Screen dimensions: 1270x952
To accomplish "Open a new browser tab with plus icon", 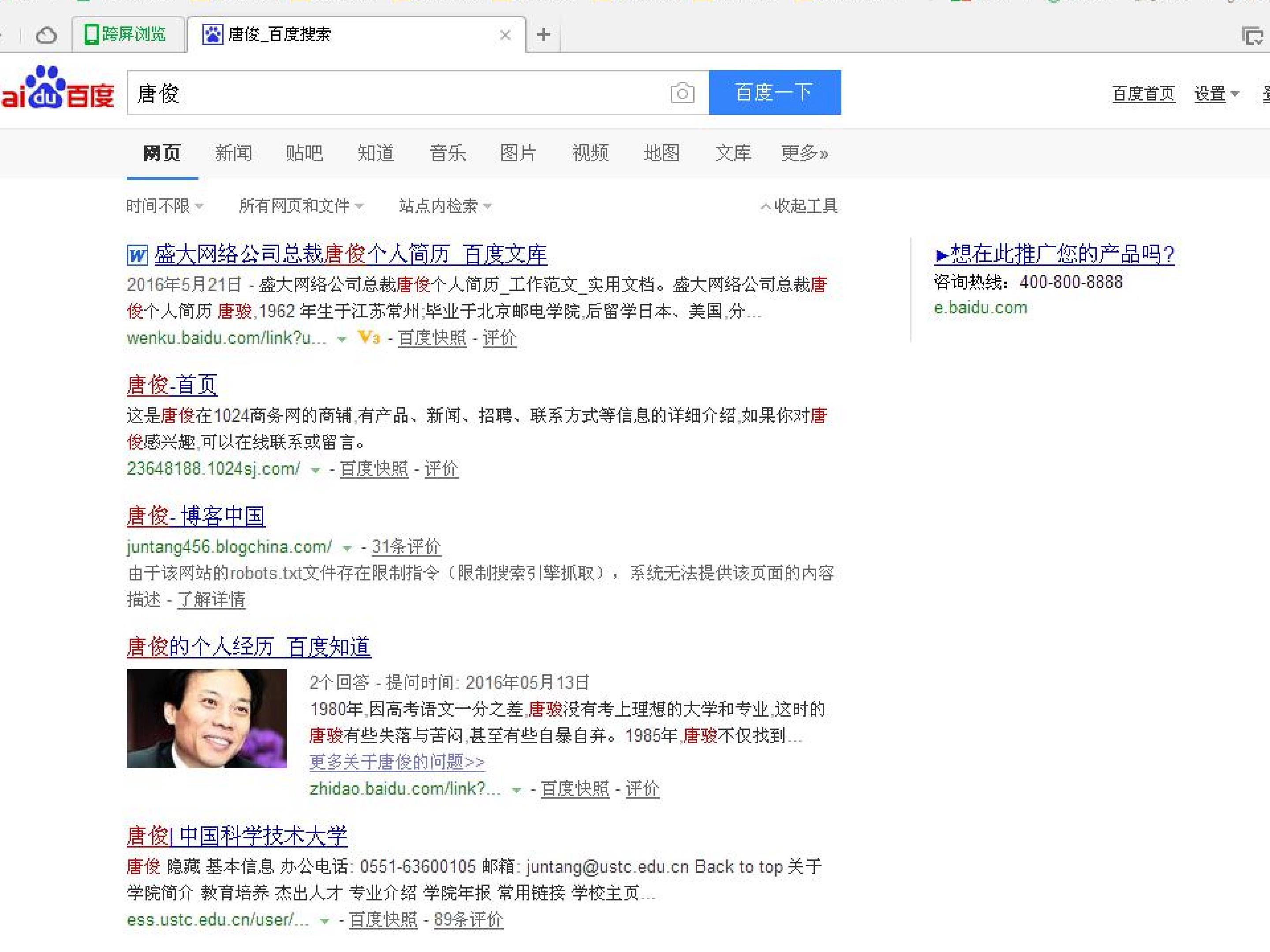I will [543, 34].
